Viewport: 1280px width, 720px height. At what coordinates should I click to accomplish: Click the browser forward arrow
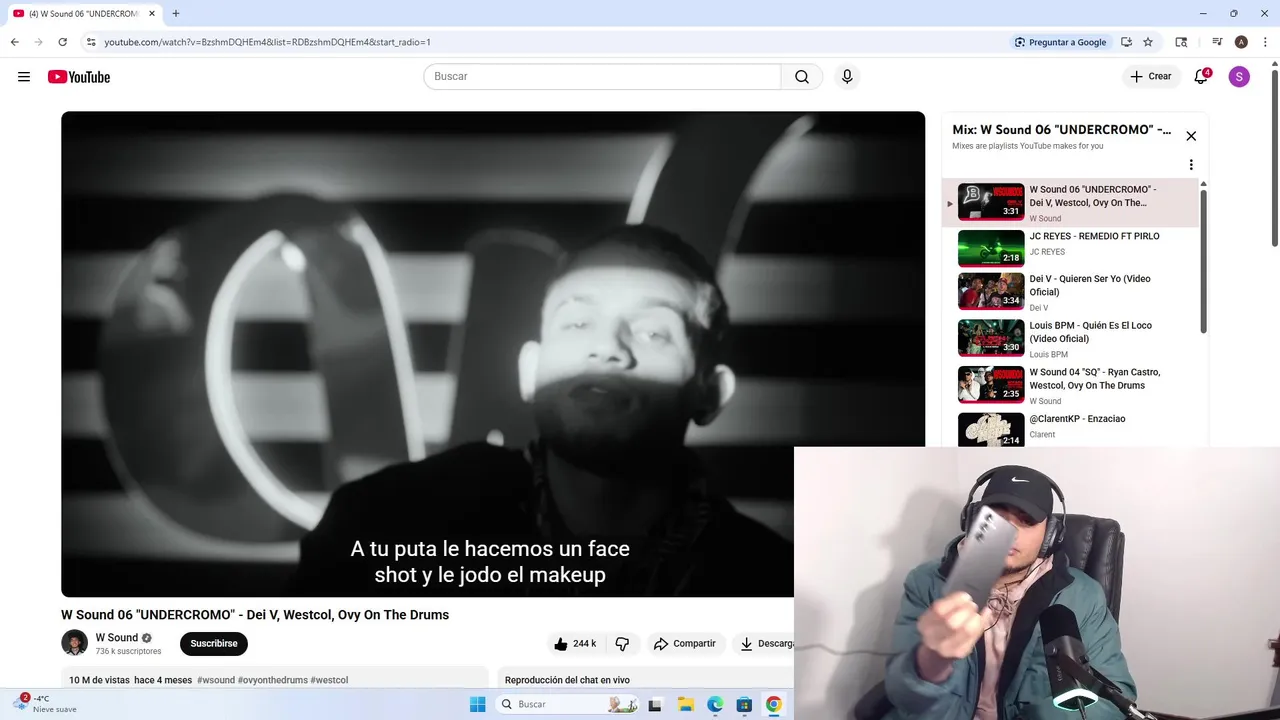(39, 42)
